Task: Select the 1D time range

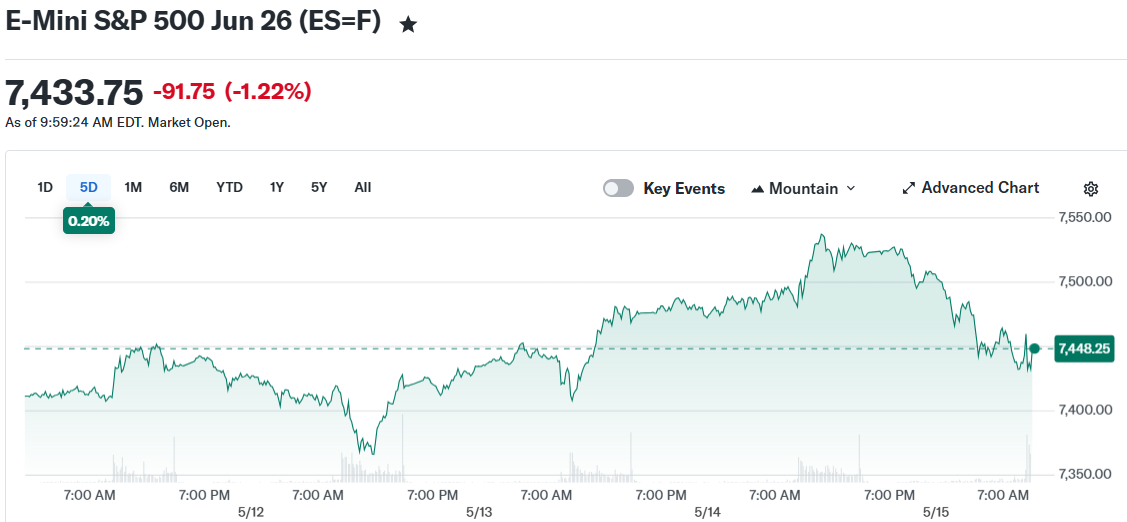Action: pos(45,188)
